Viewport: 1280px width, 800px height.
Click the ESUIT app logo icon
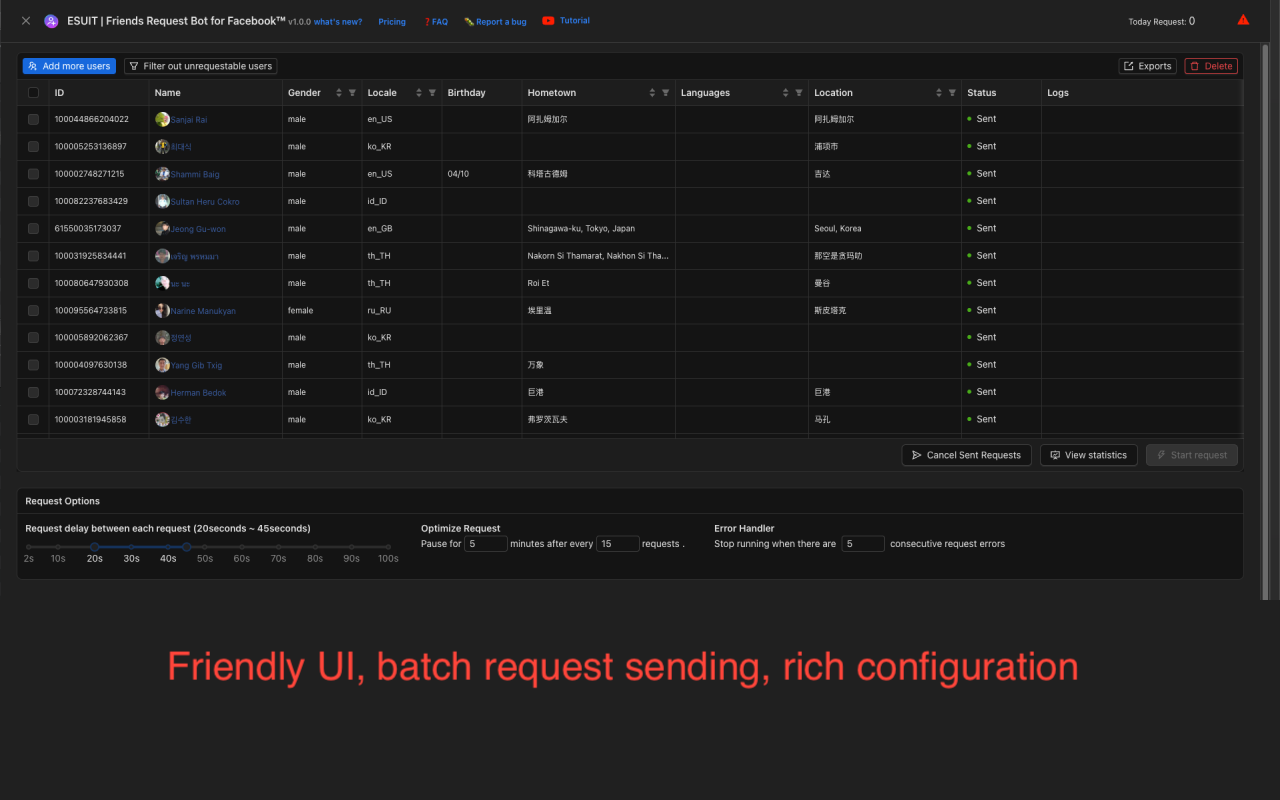tap(51, 20)
